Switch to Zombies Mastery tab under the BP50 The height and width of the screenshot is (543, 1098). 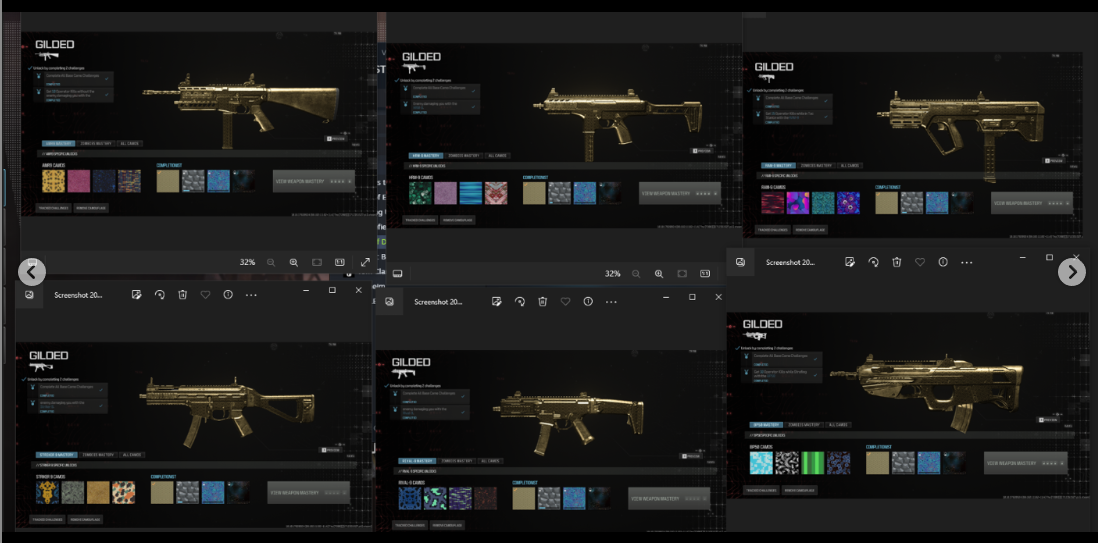(804, 425)
